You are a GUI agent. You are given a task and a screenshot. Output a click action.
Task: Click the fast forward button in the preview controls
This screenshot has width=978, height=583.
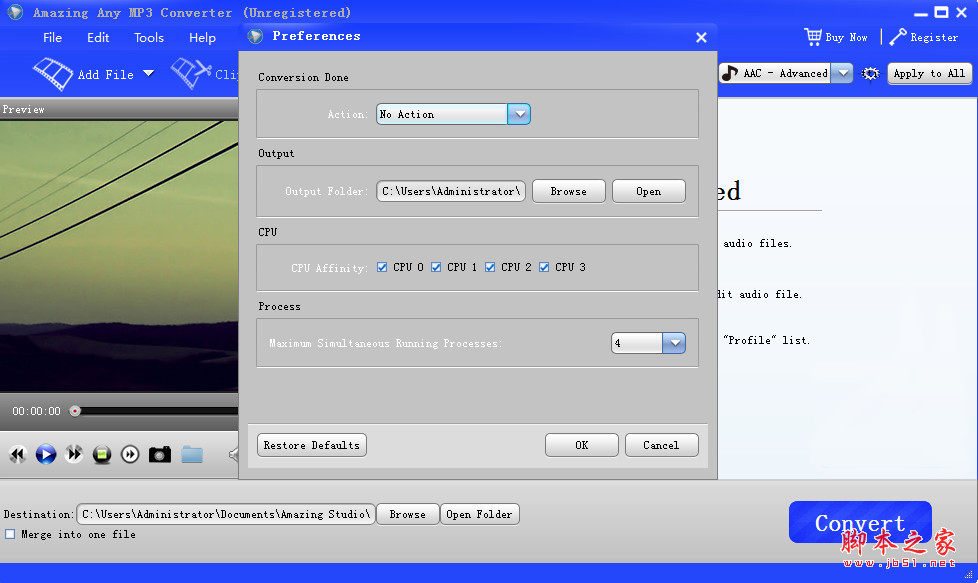[x=74, y=455]
